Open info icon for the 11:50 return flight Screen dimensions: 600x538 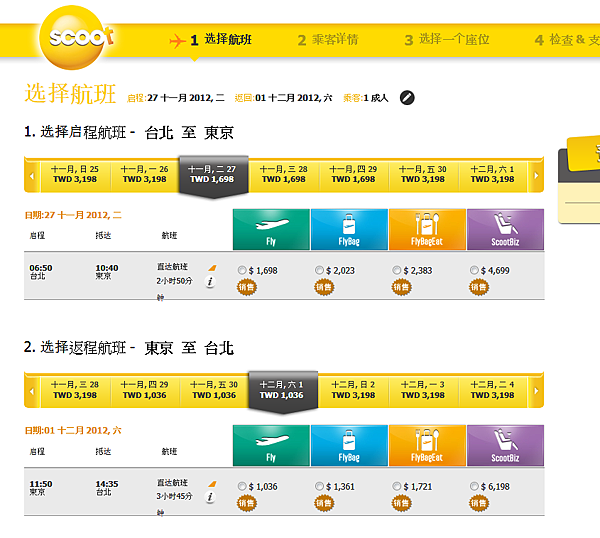[x=210, y=497]
